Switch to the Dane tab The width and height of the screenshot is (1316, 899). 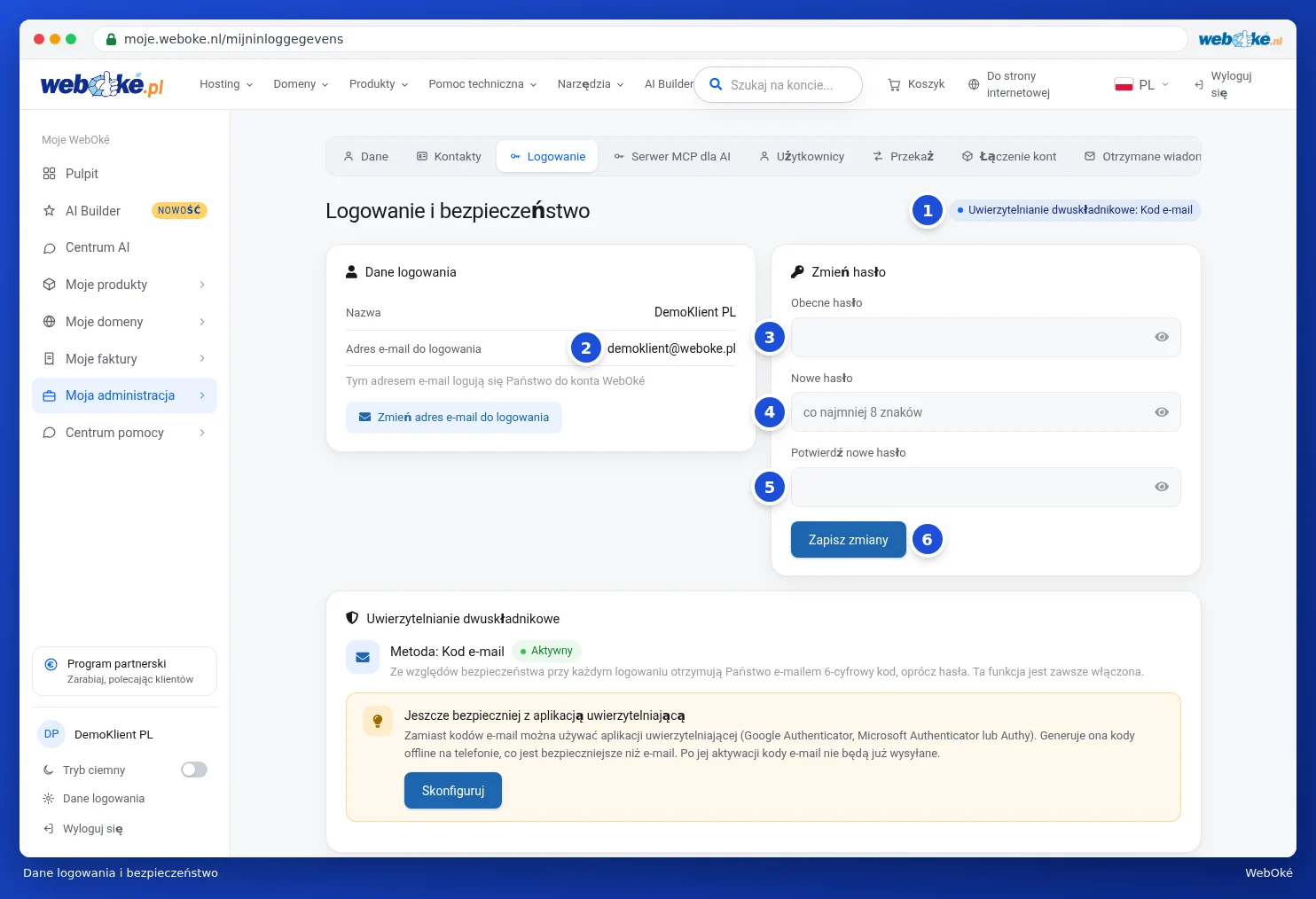click(365, 156)
